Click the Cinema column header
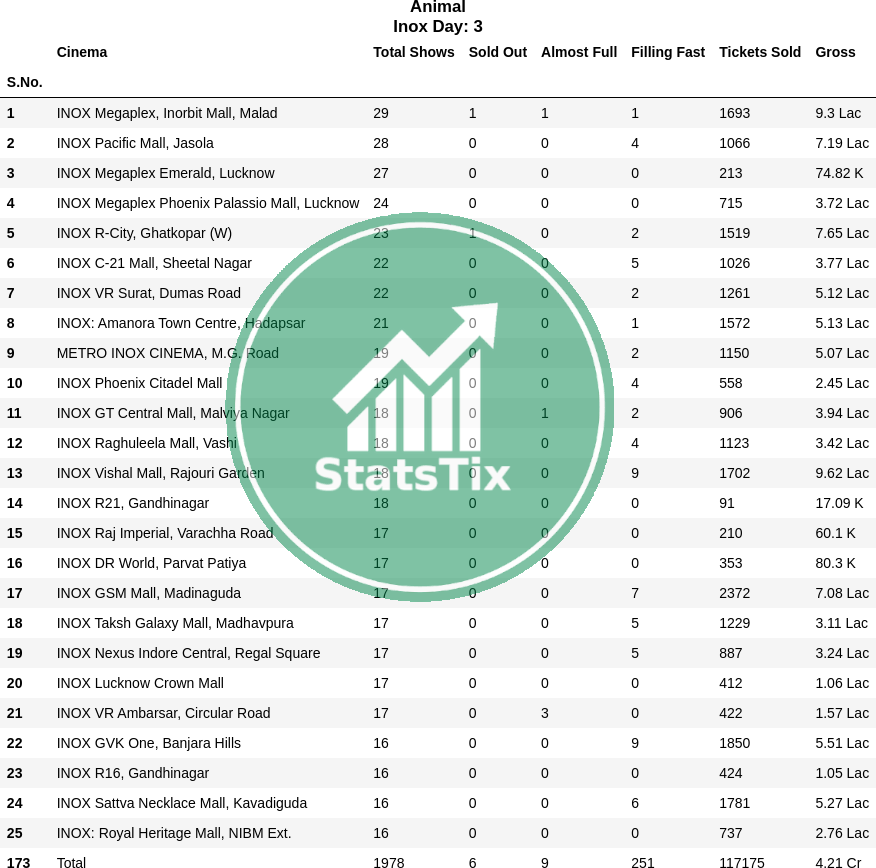The height and width of the screenshot is (868, 876). [x=82, y=52]
